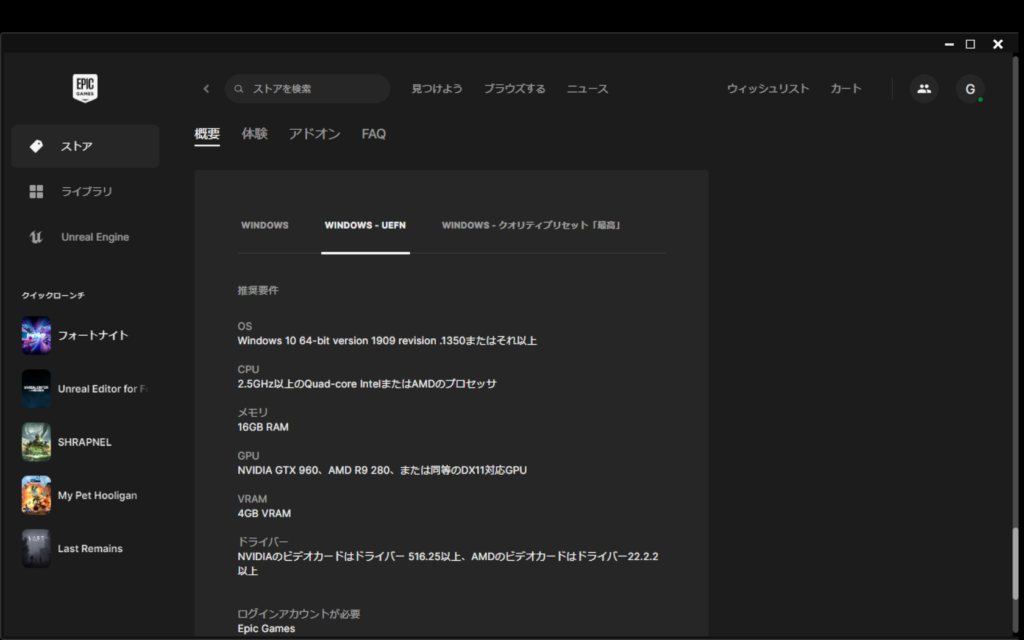The width and height of the screenshot is (1024, 640).
Task: Click the Epic Games login account value
Action: (266, 629)
